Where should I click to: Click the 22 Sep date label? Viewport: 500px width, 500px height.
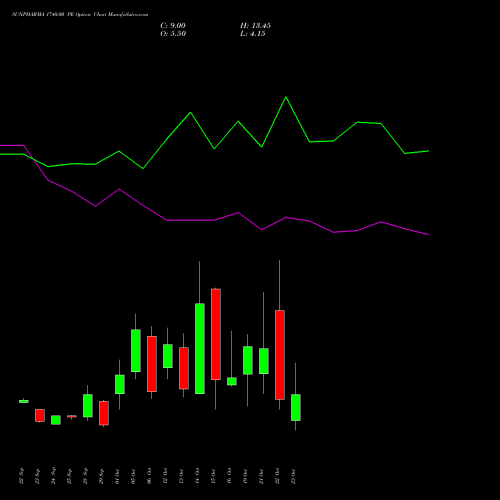[22, 476]
